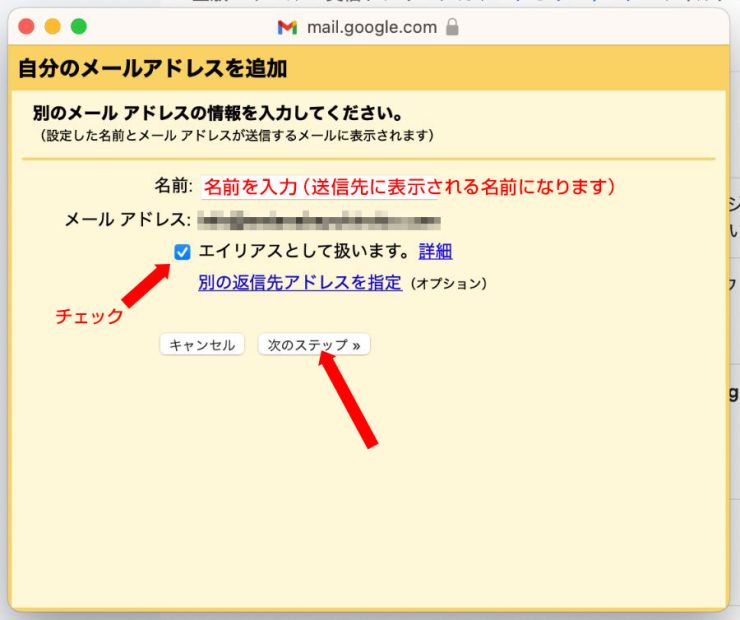Click the mail.google.com address text

(370, 27)
